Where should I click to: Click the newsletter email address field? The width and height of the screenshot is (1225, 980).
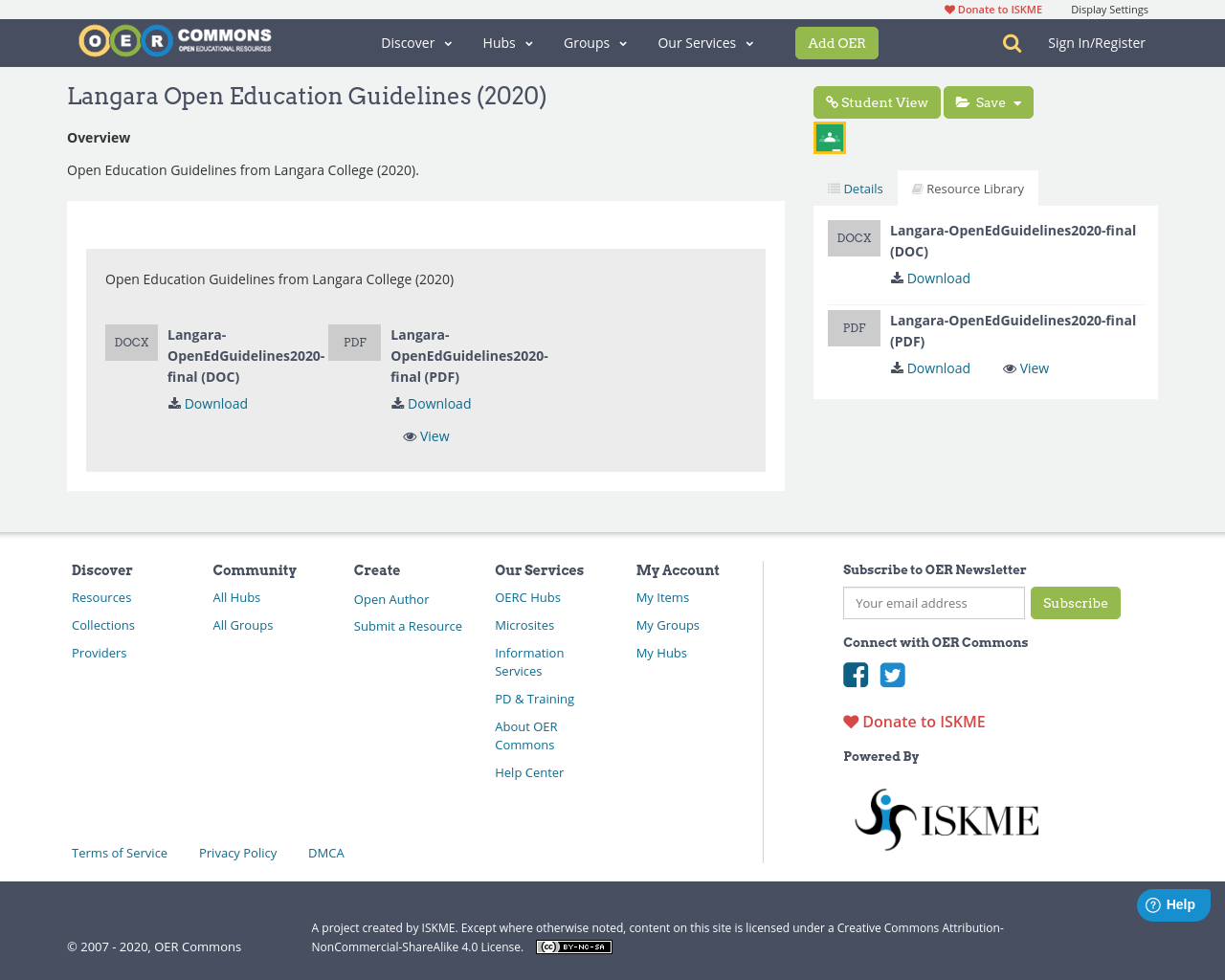tap(933, 603)
